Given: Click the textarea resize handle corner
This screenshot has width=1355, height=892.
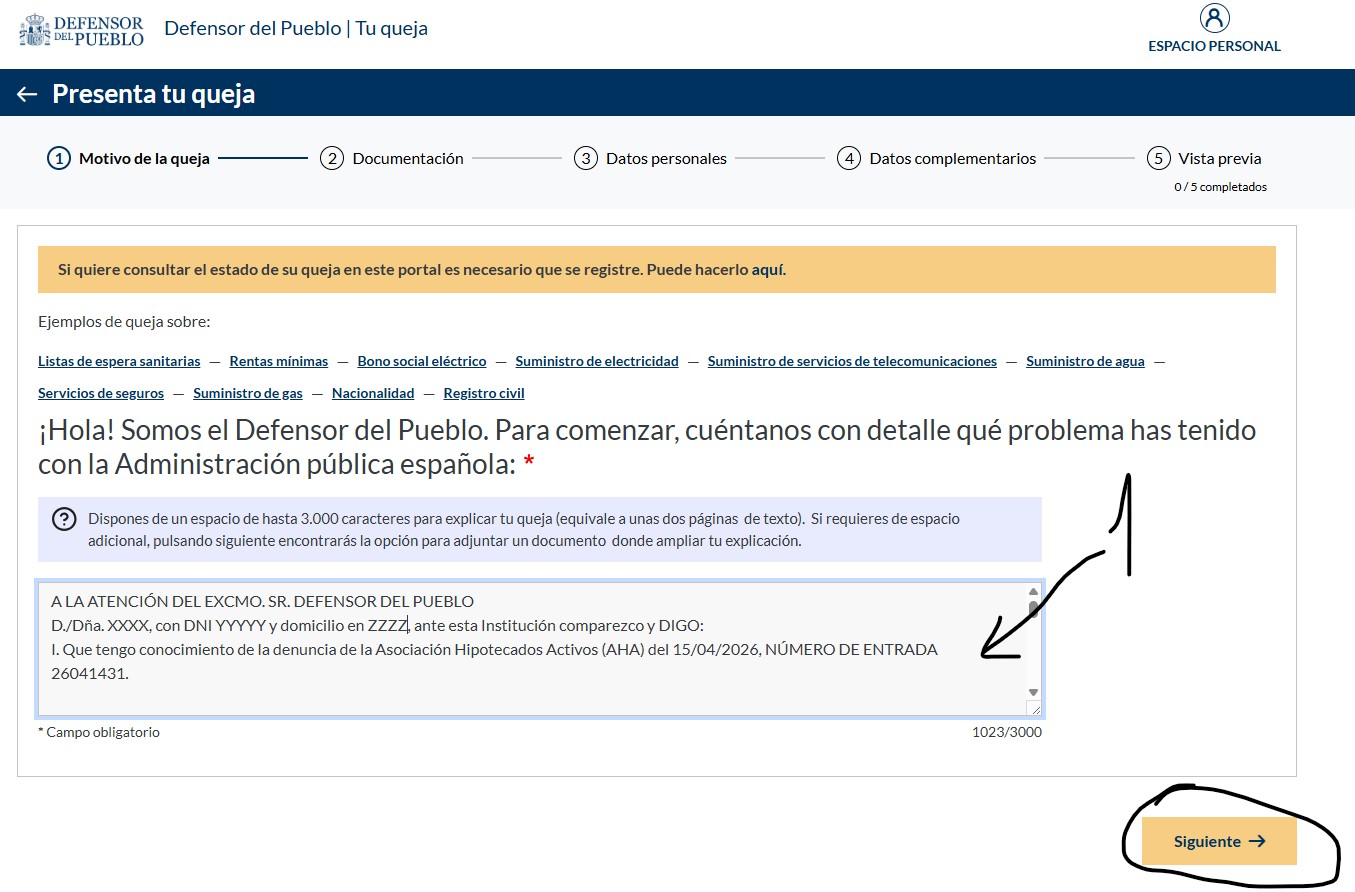Looking at the screenshot, I should click(x=1034, y=708).
